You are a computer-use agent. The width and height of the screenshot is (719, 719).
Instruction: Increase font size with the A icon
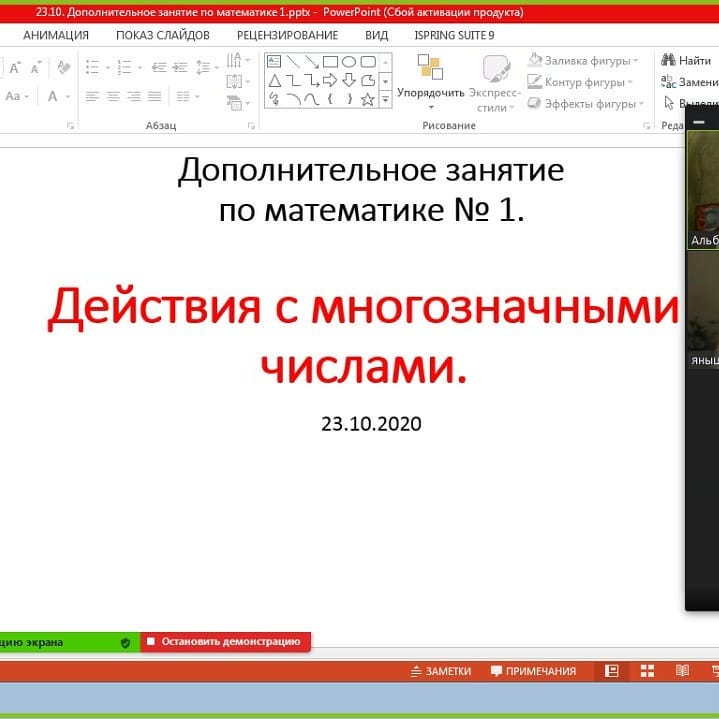[15, 67]
